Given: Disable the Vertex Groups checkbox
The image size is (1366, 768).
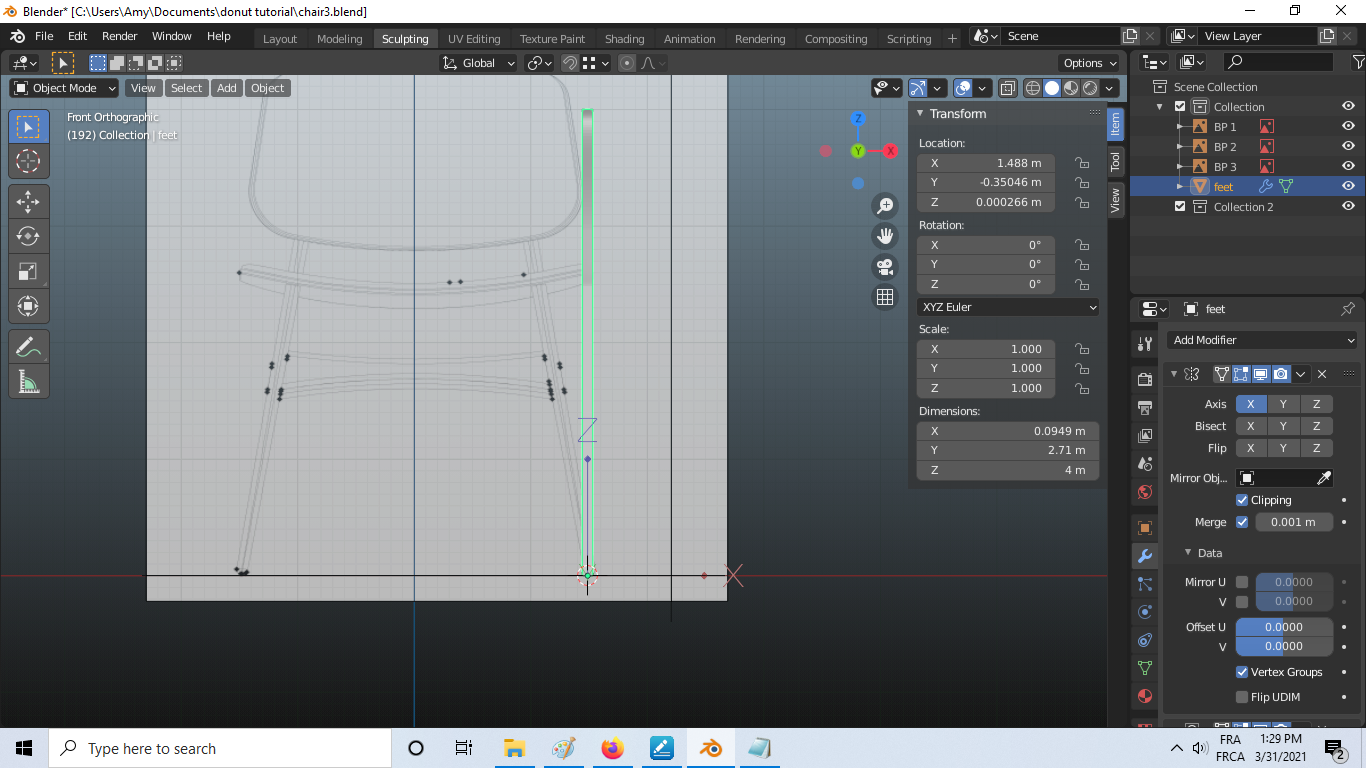Looking at the screenshot, I should pyautogui.click(x=1242, y=672).
